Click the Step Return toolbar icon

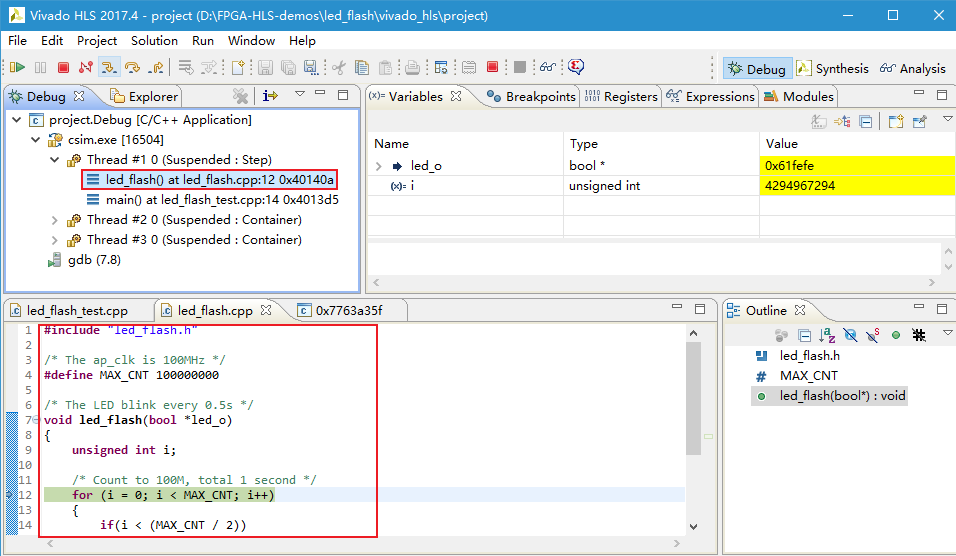155,68
